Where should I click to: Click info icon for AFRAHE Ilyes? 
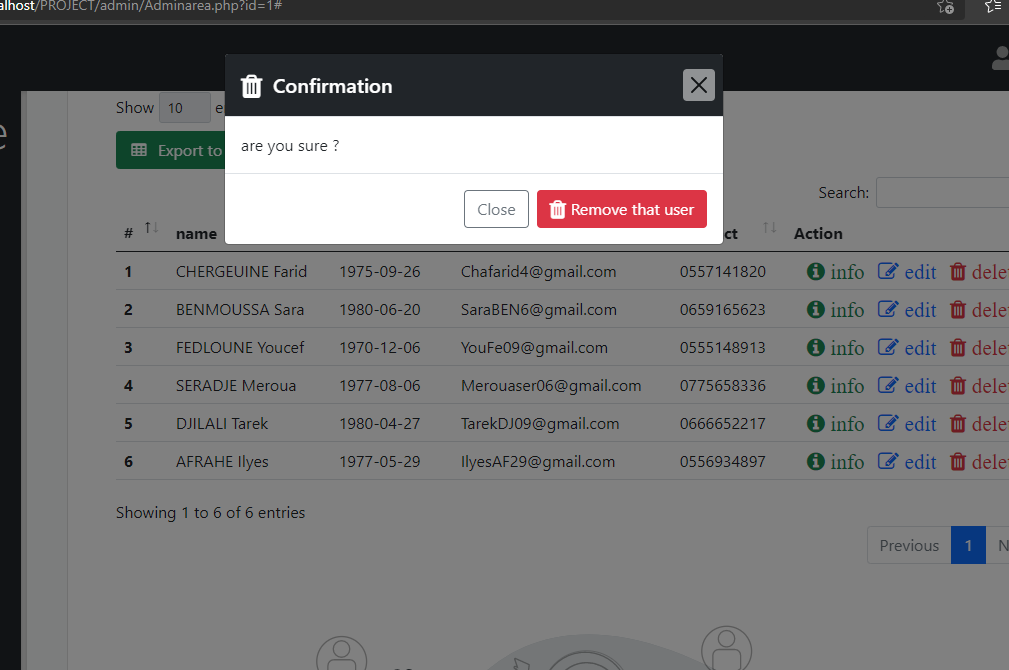(x=815, y=461)
